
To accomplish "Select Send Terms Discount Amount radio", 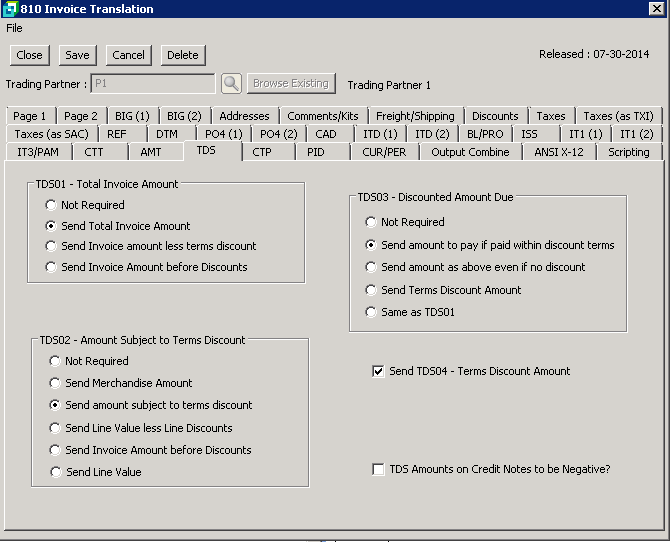I will pyautogui.click(x=371, y=290).
